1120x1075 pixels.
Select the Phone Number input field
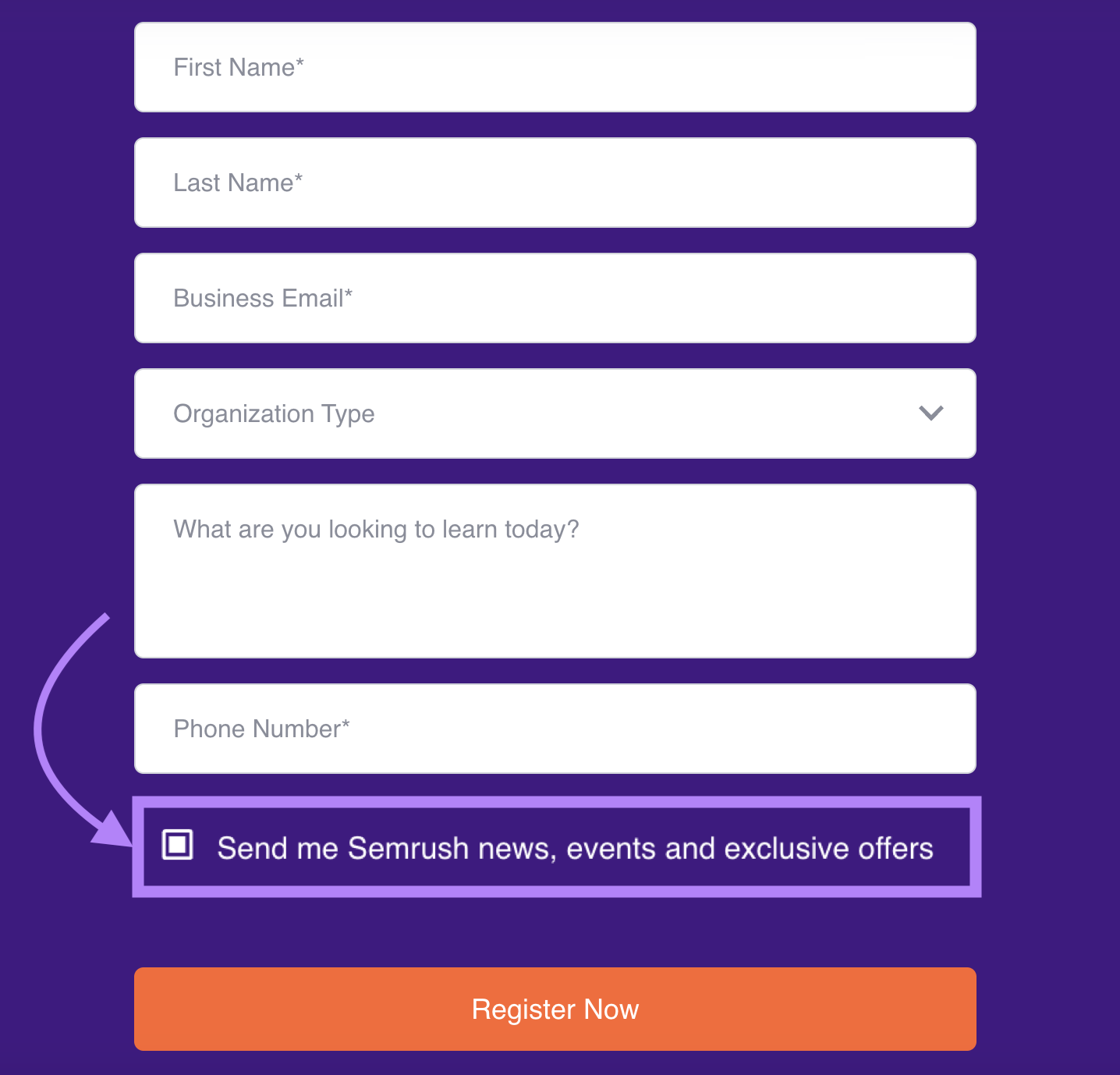point(554,729)
